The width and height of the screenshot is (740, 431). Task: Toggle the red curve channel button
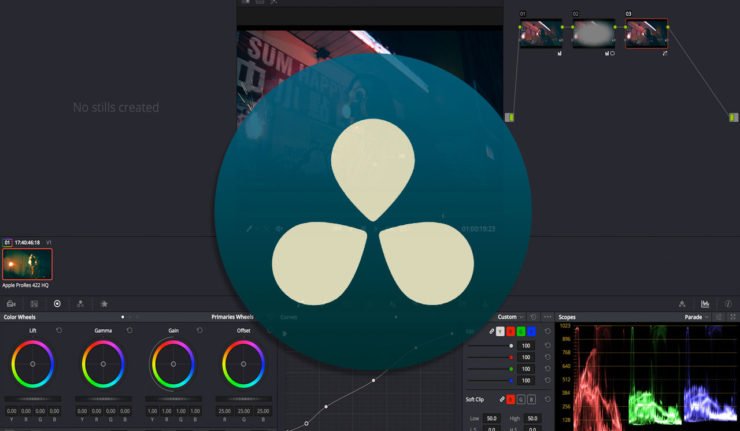[511, 331]
